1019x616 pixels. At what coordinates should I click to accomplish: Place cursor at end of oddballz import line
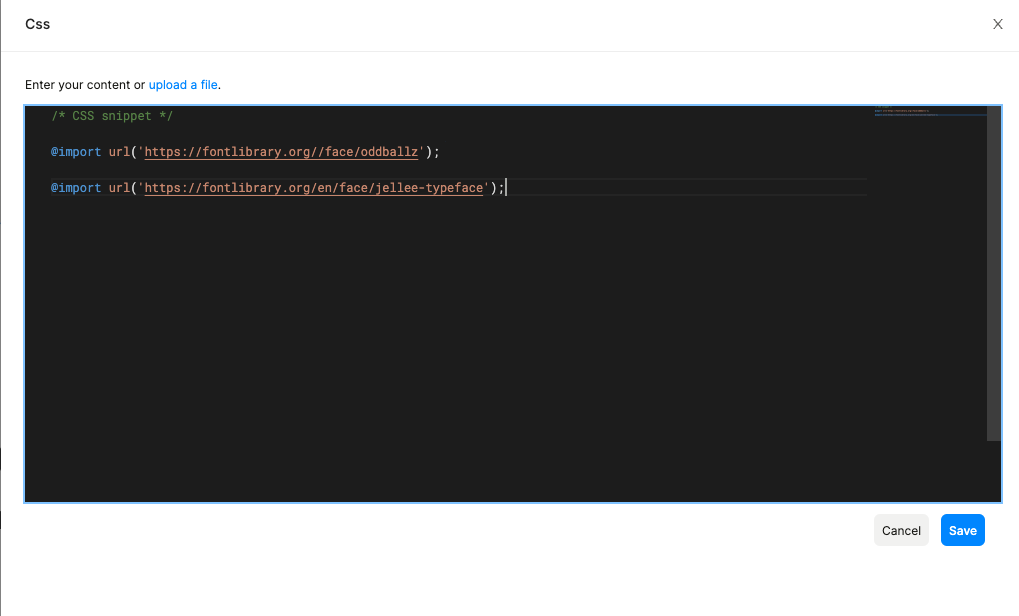[441, 152]
